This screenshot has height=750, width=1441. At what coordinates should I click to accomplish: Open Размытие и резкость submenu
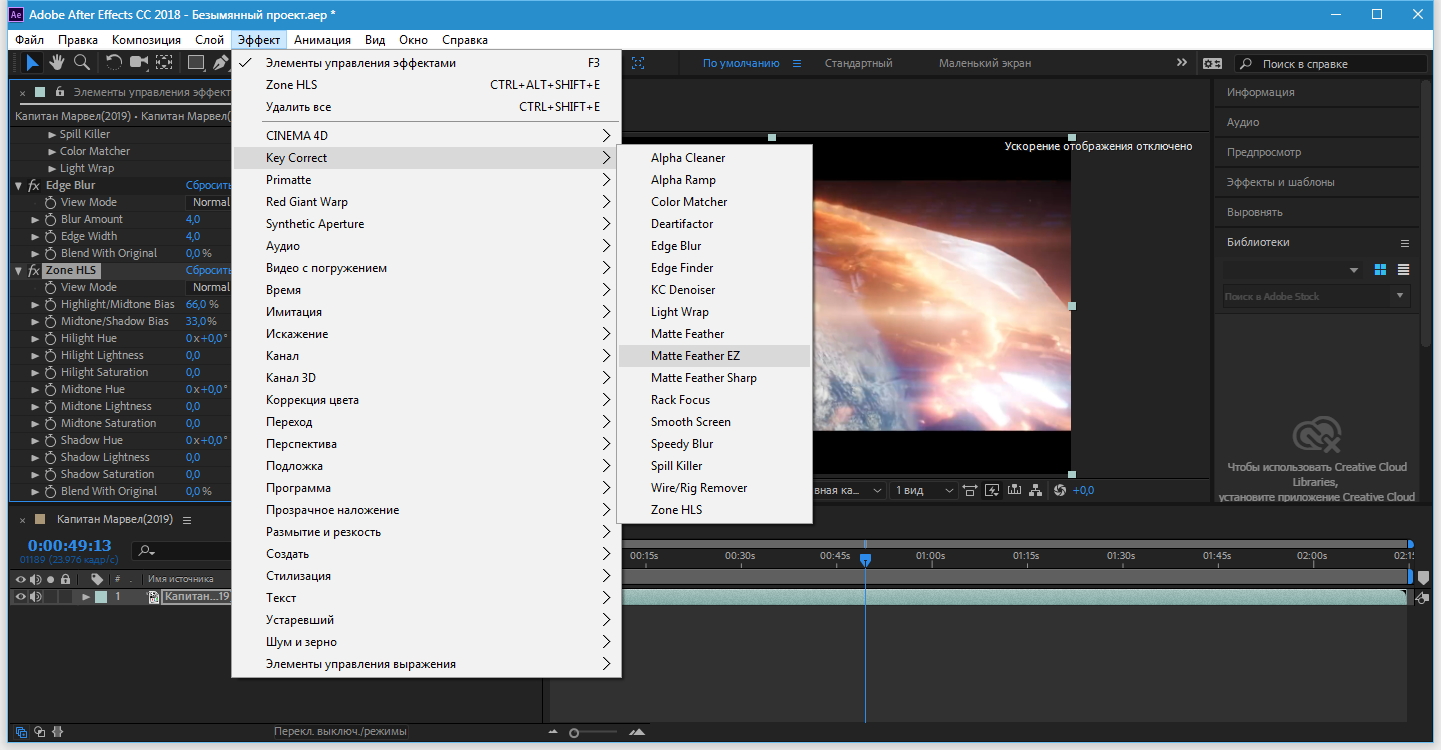[426, 532]
